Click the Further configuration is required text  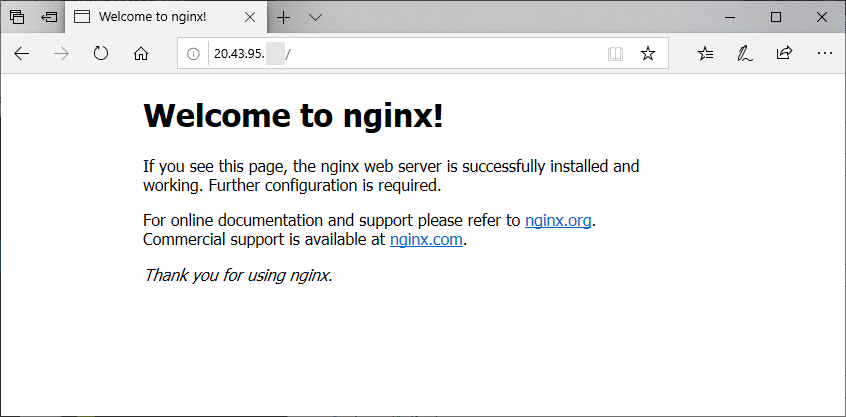click(325, 186)
